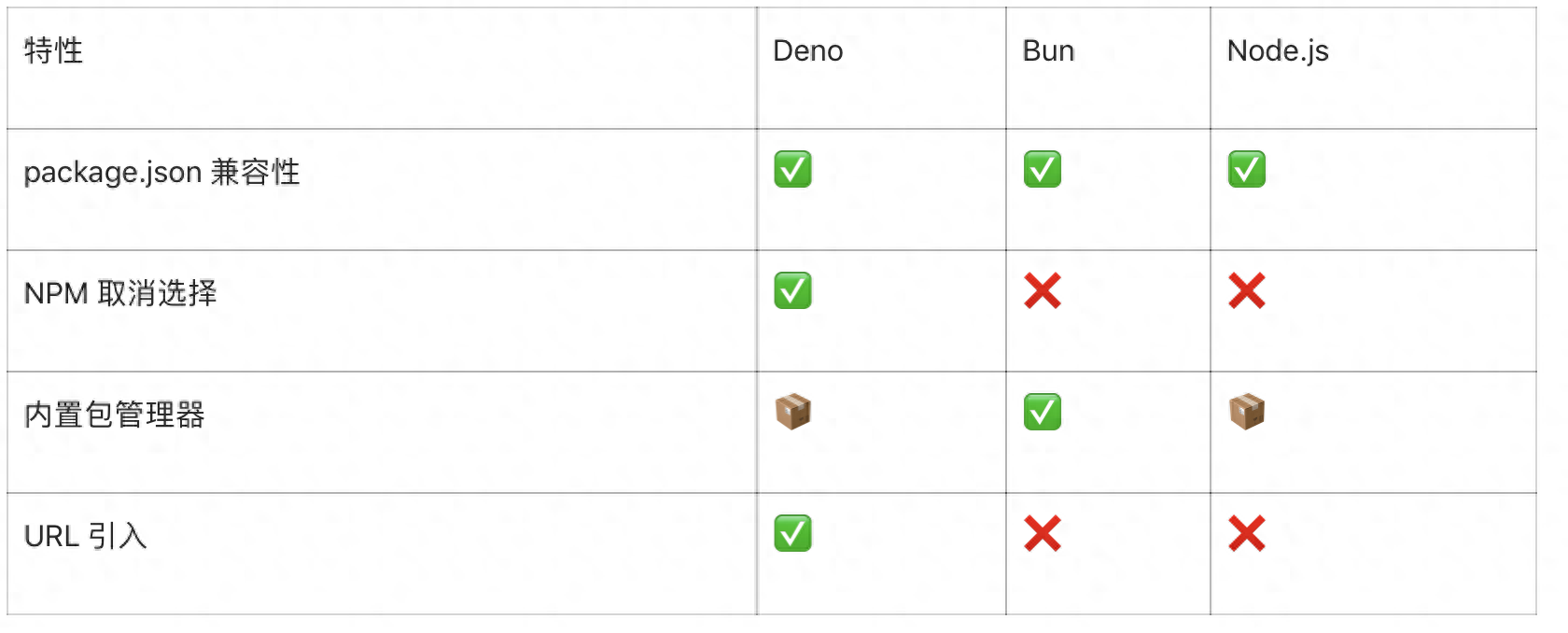
Task: Click the URL 引入 row label
Action: (x=85, y=536)
